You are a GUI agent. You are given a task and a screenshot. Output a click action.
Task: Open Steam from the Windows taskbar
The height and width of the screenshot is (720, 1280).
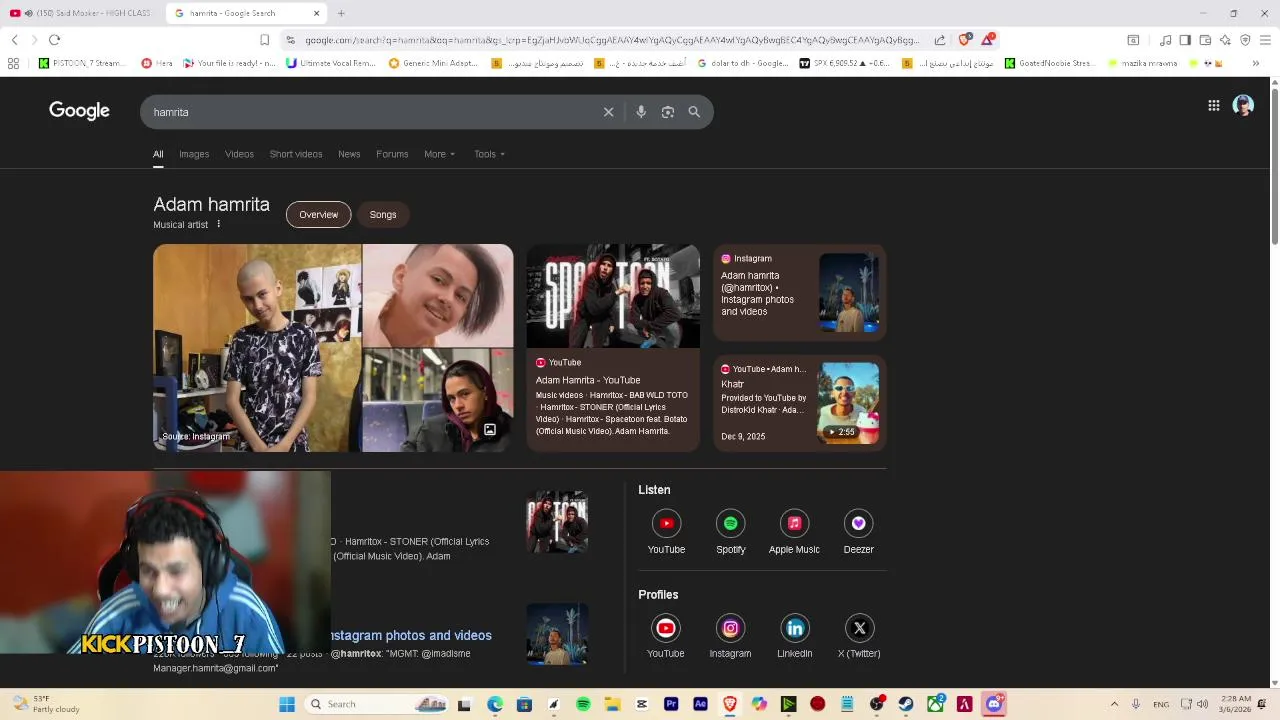(x=906, y=704)
